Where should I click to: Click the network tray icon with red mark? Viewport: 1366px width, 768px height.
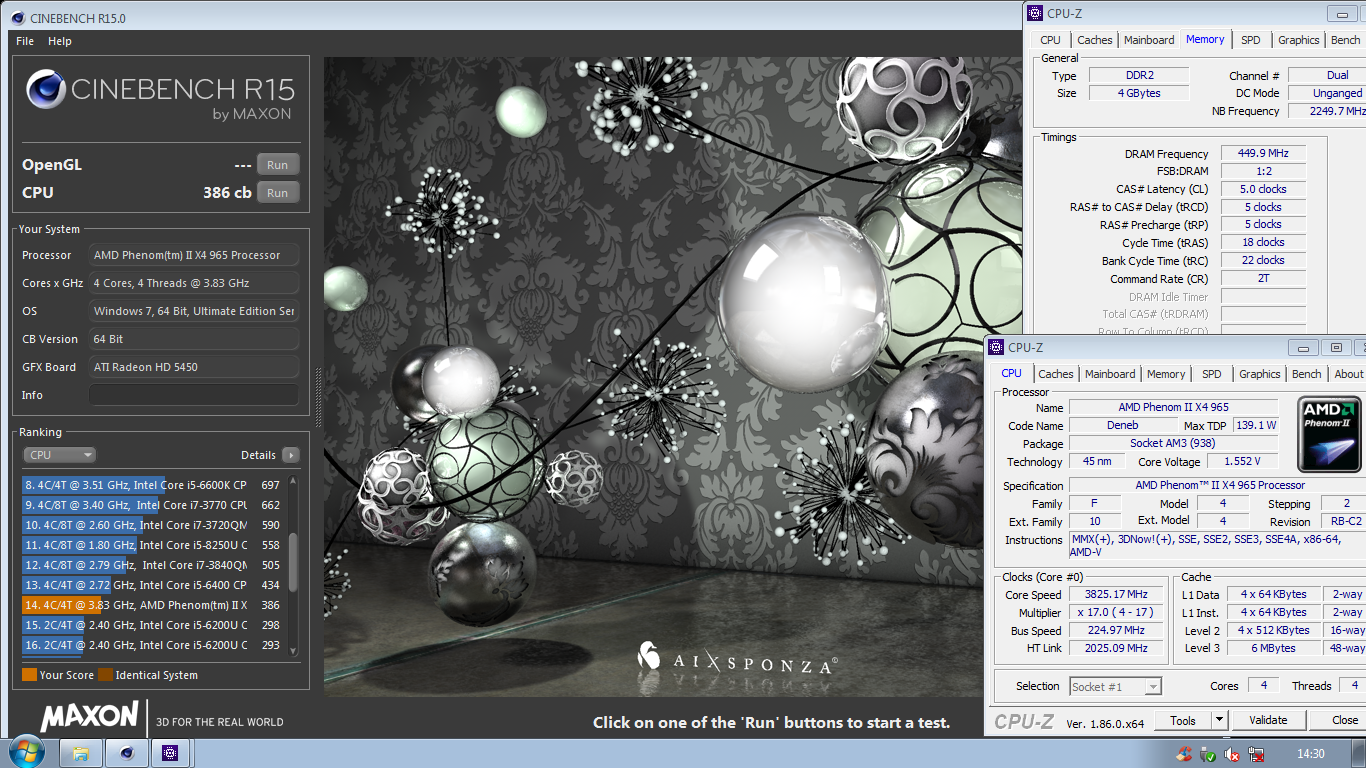1256,754
